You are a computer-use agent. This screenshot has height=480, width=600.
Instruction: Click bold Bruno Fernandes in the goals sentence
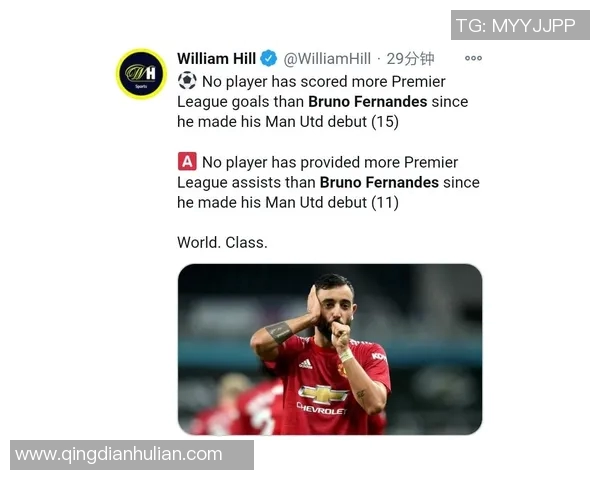[368, 101]
